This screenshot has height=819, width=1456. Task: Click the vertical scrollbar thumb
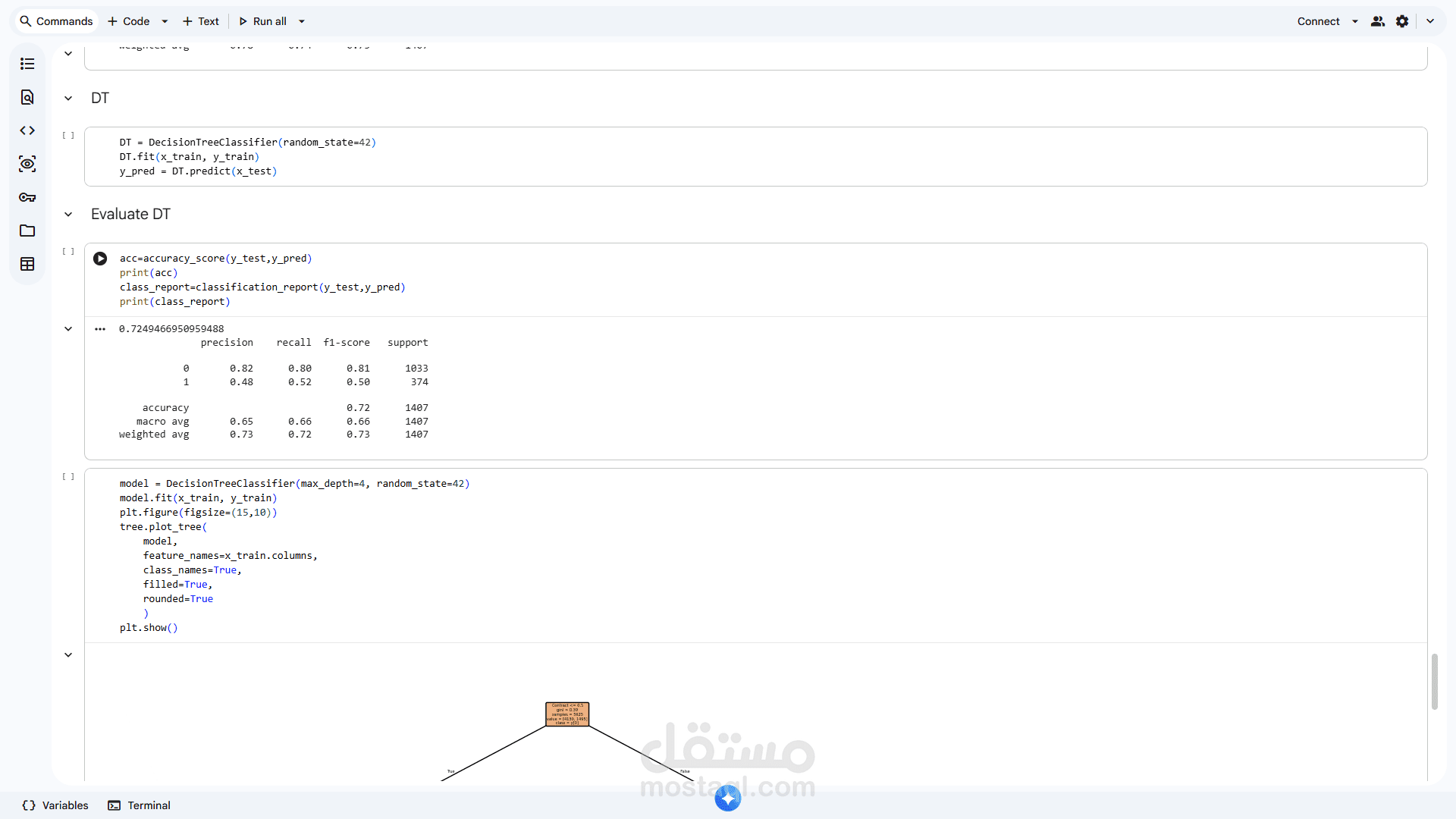pyautogui.click(x=1434, y=681)
